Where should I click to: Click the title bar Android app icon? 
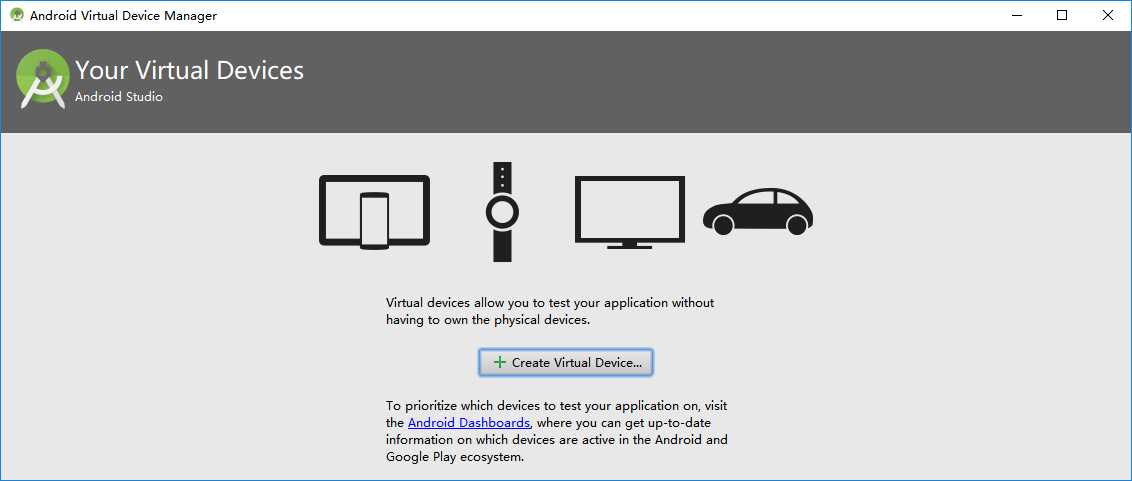click(x=17, y=15)
